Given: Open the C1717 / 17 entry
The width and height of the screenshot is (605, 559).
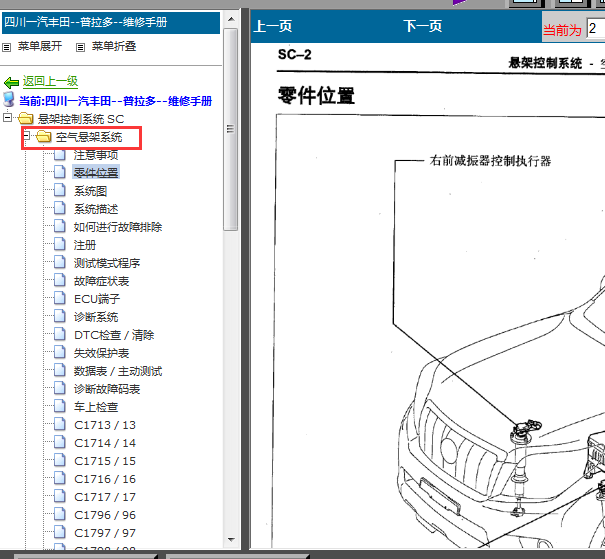Looking at the screenshot, I should [x=105, y=497].
